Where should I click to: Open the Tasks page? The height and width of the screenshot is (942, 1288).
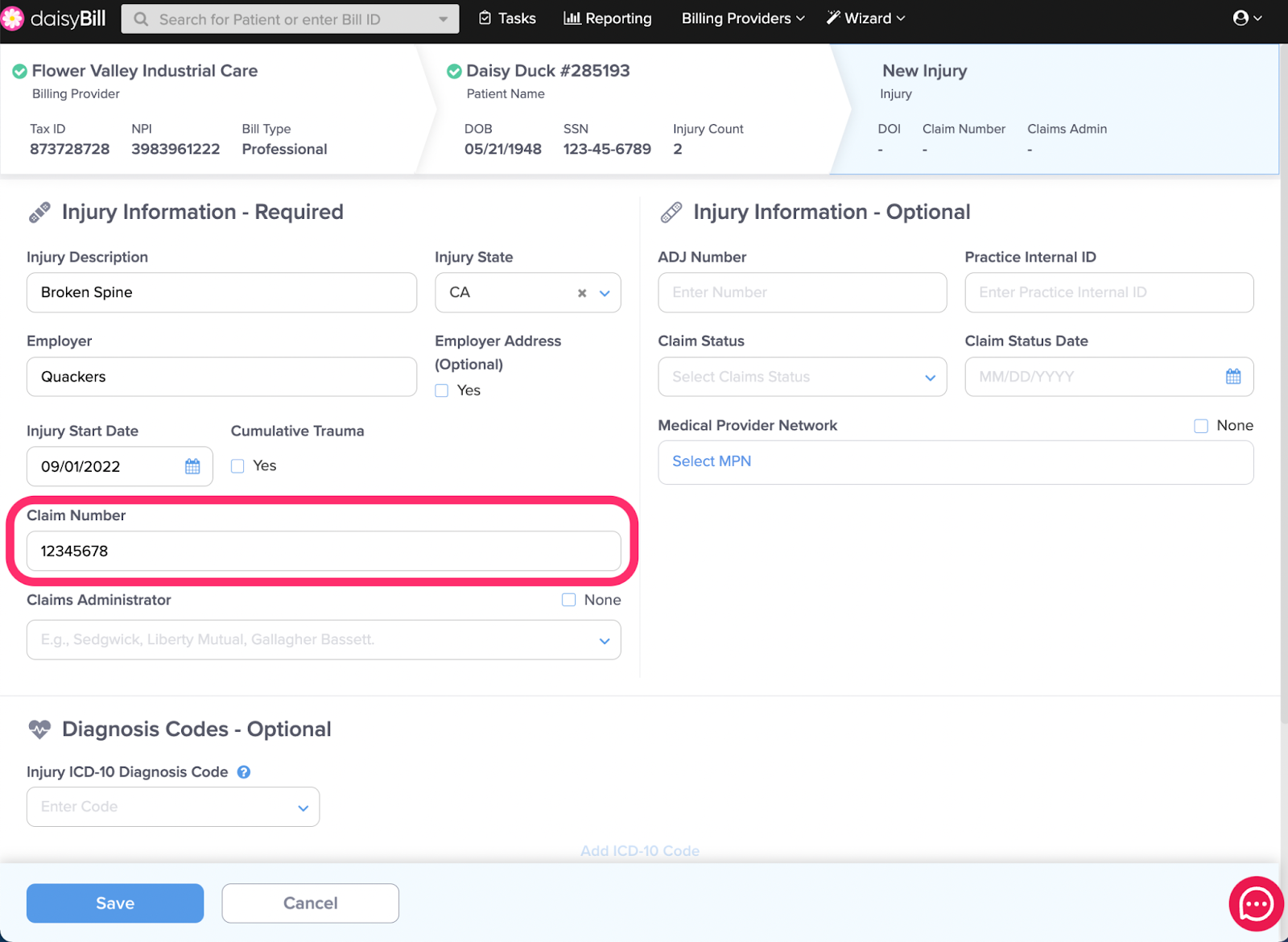click(x=507, y=18)
